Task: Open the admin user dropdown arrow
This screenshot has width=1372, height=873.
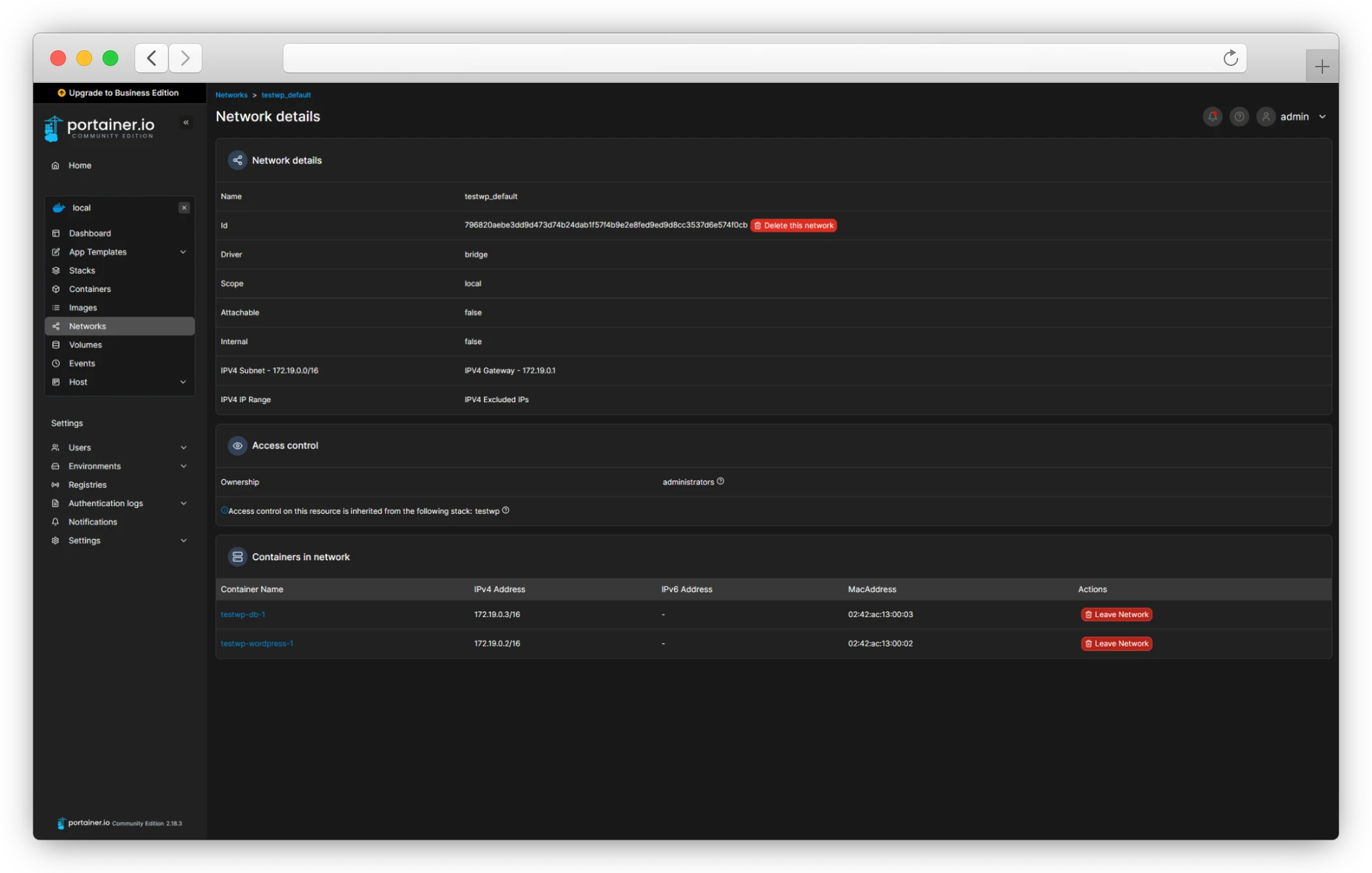Action: coord(1322,117)
